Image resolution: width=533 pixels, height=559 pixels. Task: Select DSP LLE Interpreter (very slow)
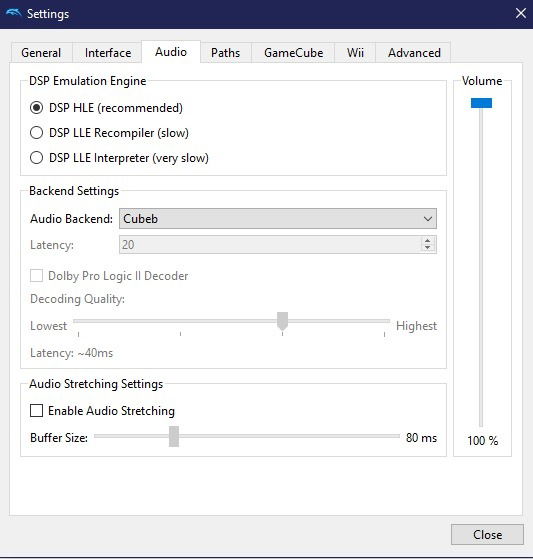click(x=36, y=158)
